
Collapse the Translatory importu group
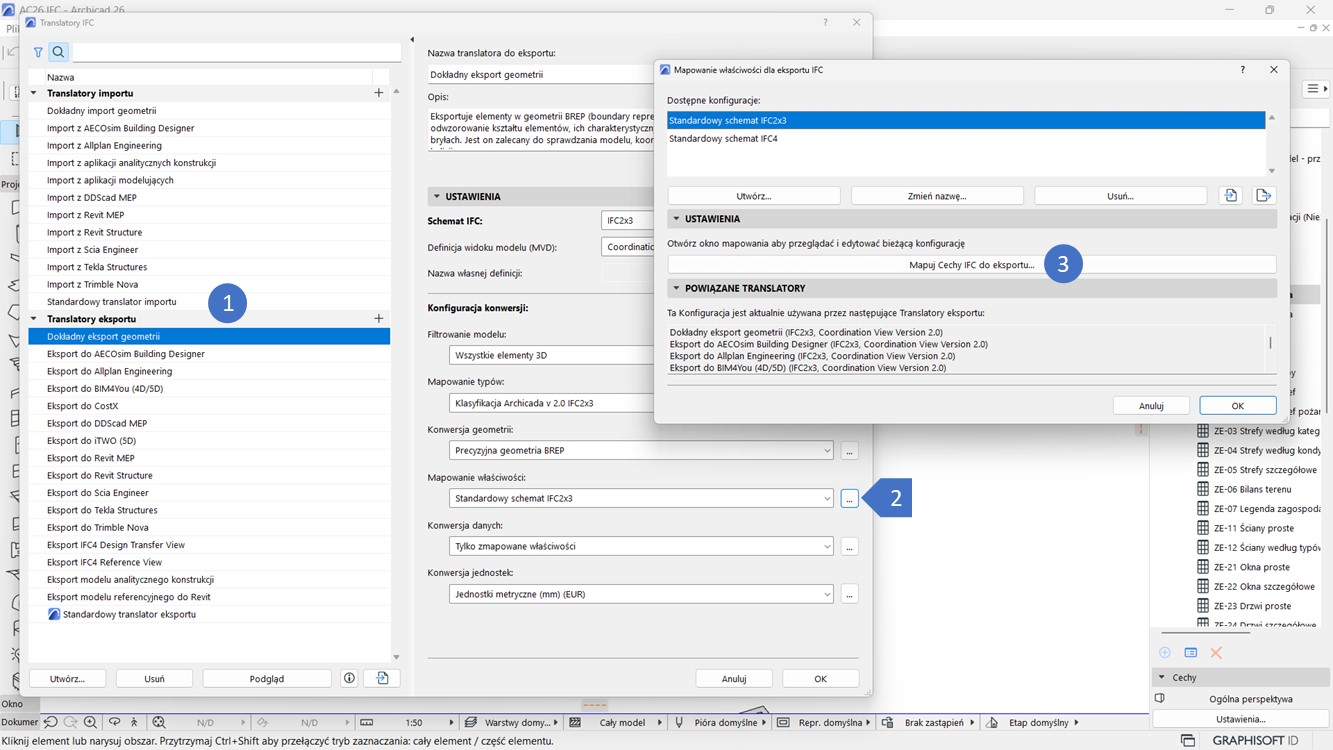pyautogui.click(x=34, y=93)
